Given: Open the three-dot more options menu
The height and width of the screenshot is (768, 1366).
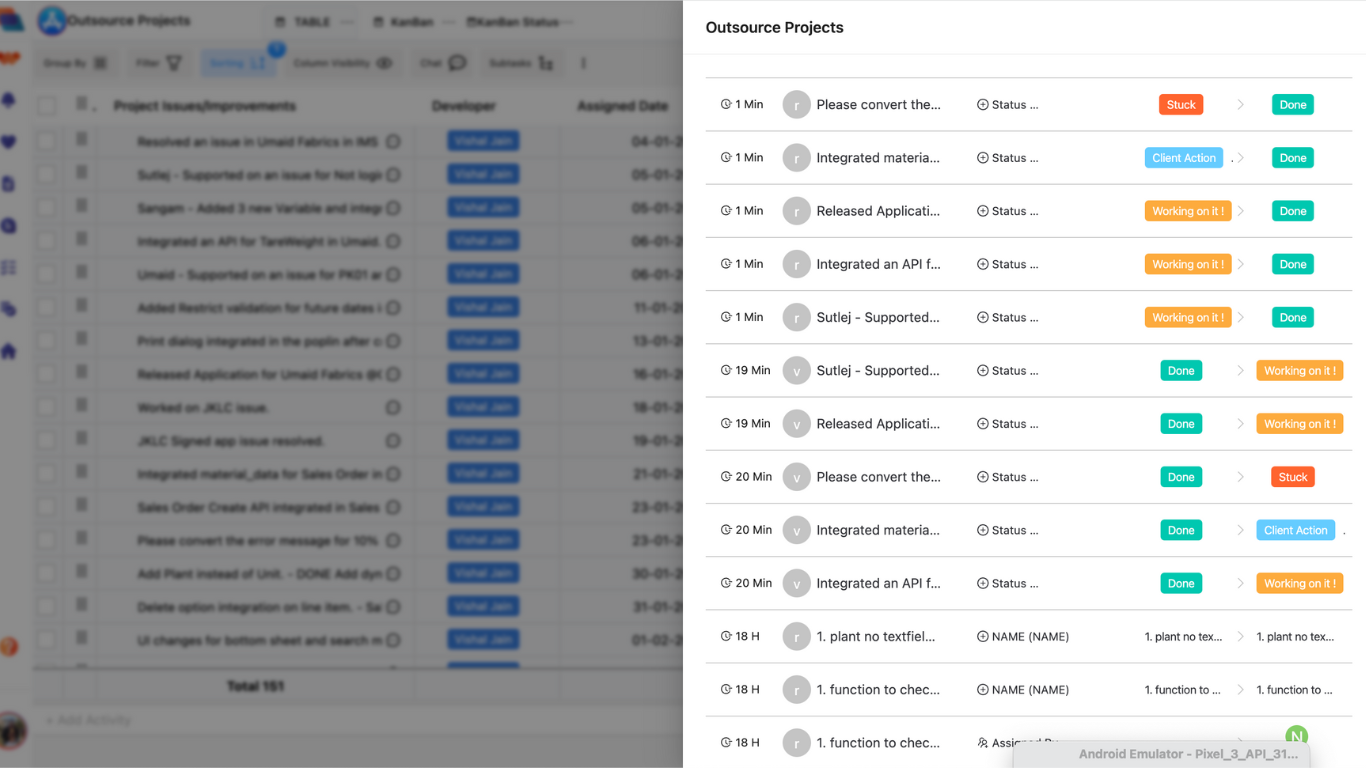Looking at the screenshot, I should 583,63.
